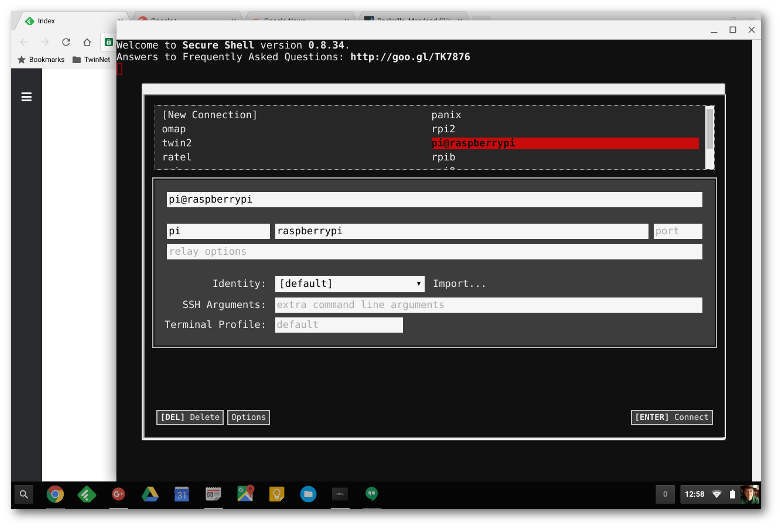Select the twin2 connection
This screenshot has width=780, height=528.
177,143
